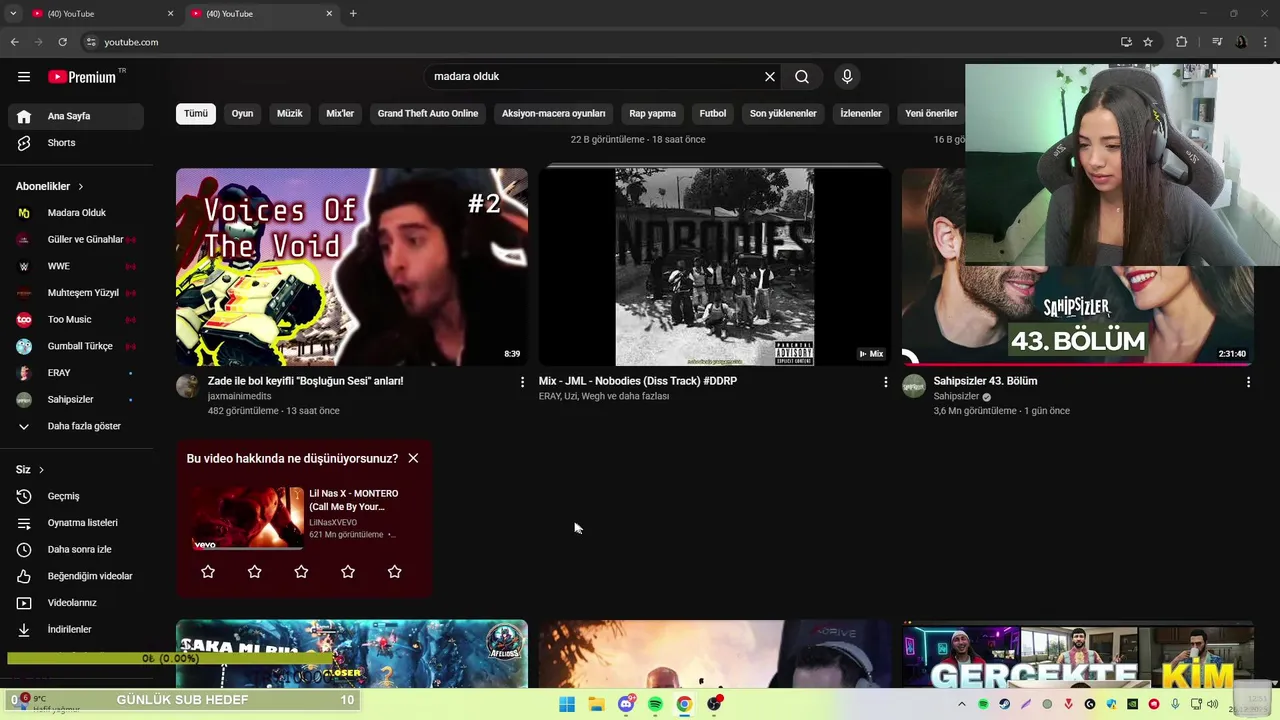Rate Lil Nas X video one star
Viewport: 1280px width, 720px height.
208,572
